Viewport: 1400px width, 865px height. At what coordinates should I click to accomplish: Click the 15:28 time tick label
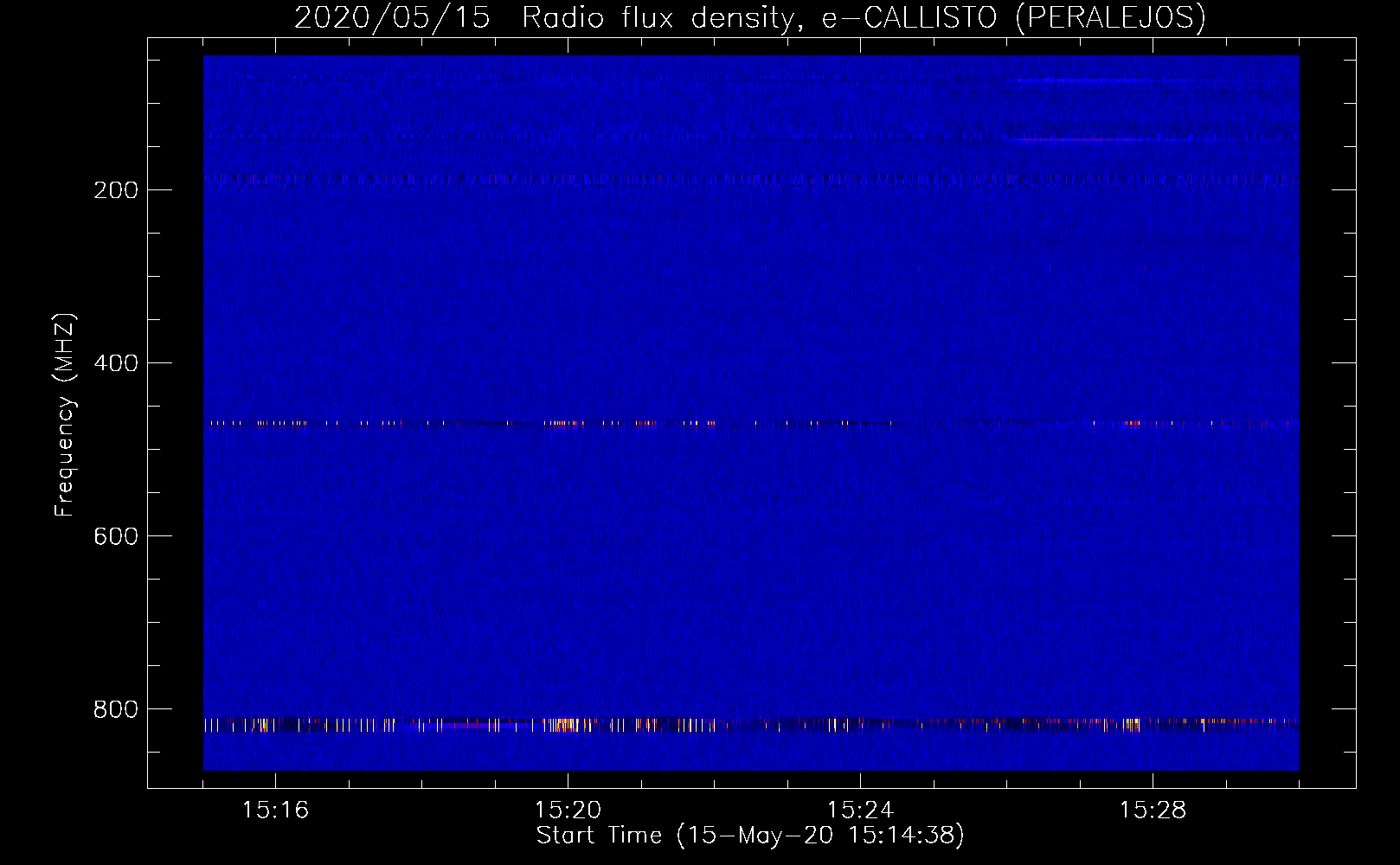pyautogui.click(x=1153, y=811)
